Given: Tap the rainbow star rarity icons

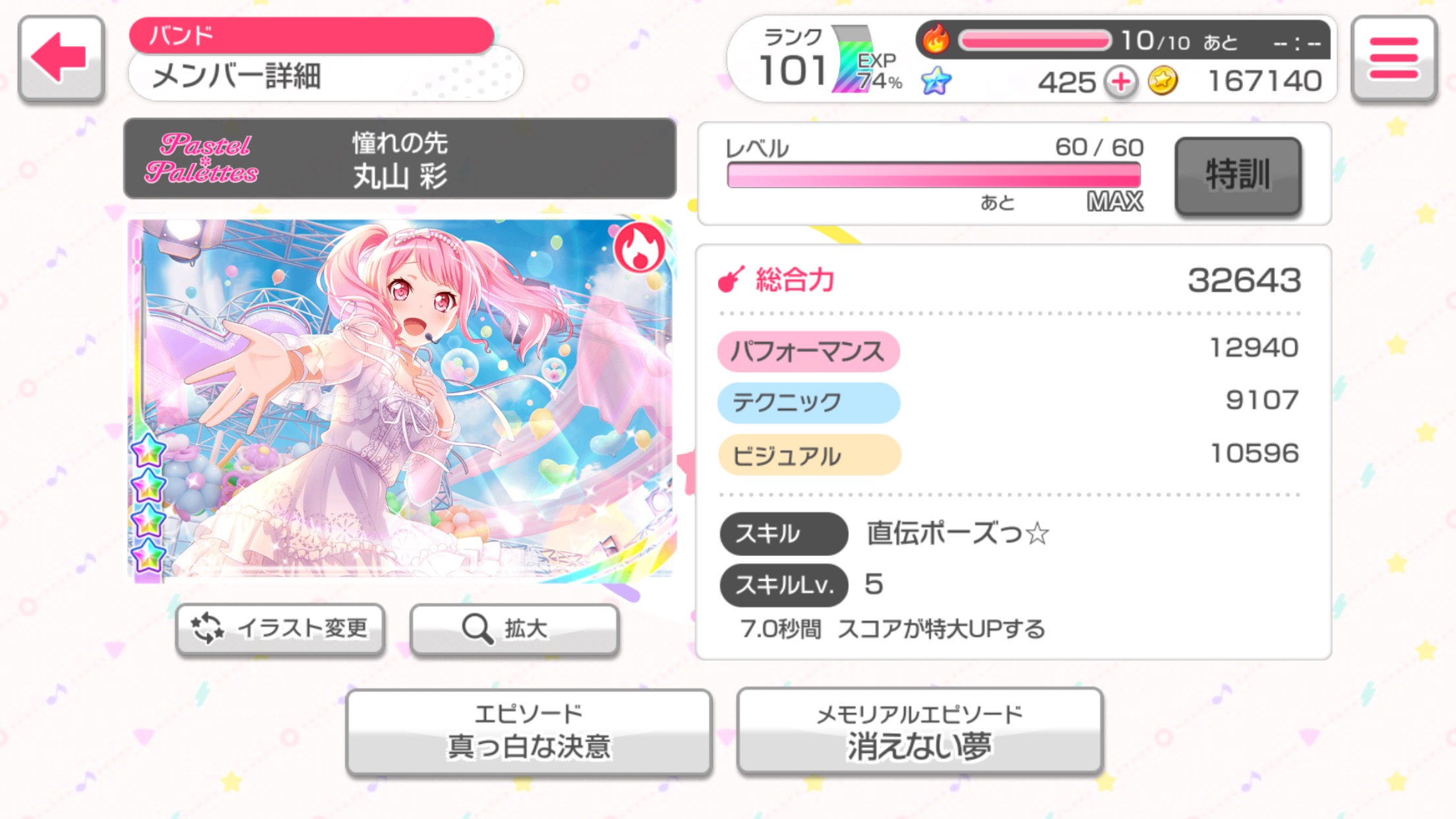Looking at the screenshot, I should [148, 502].
